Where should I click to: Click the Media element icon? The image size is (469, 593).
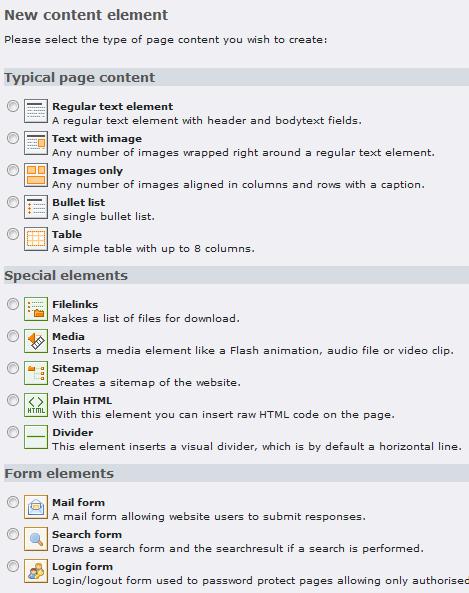(36, 341)
